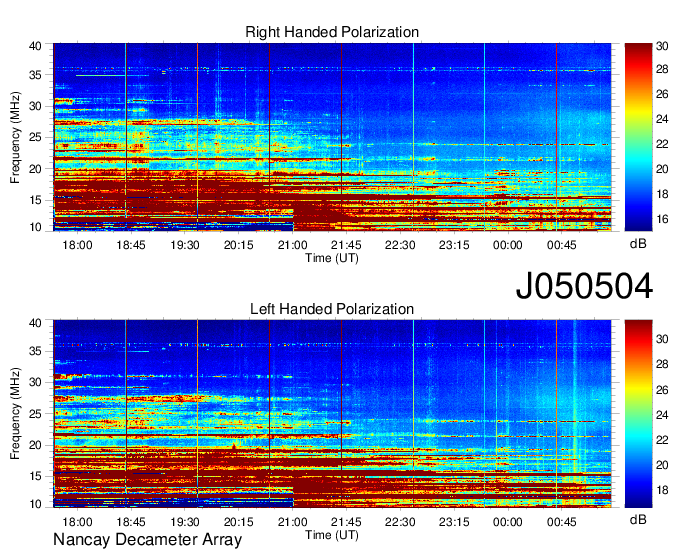Click the right-handed plot's color scale bar
This screenshot has width=680, height=552.
click(x=638, y=137)
